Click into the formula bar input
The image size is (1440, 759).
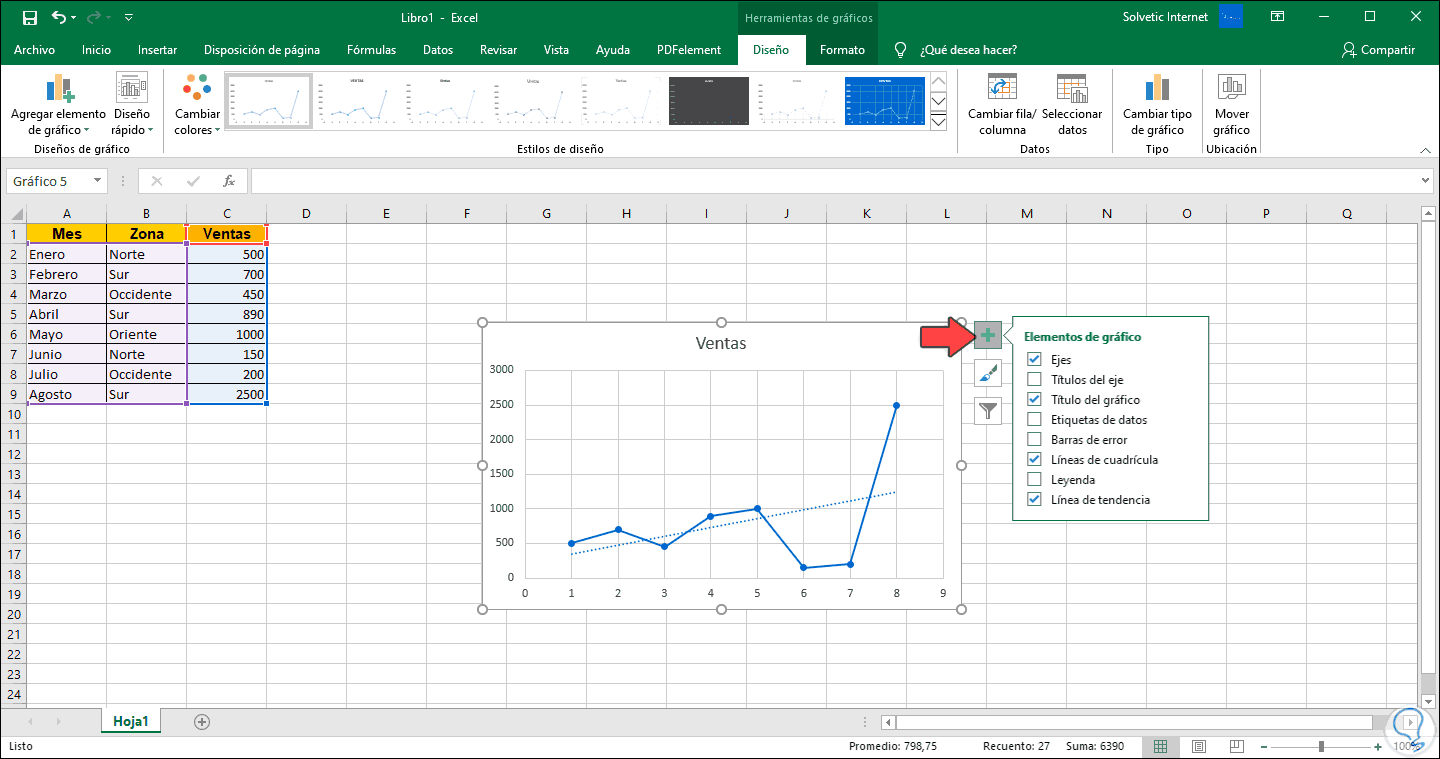[x=835, y=181]
